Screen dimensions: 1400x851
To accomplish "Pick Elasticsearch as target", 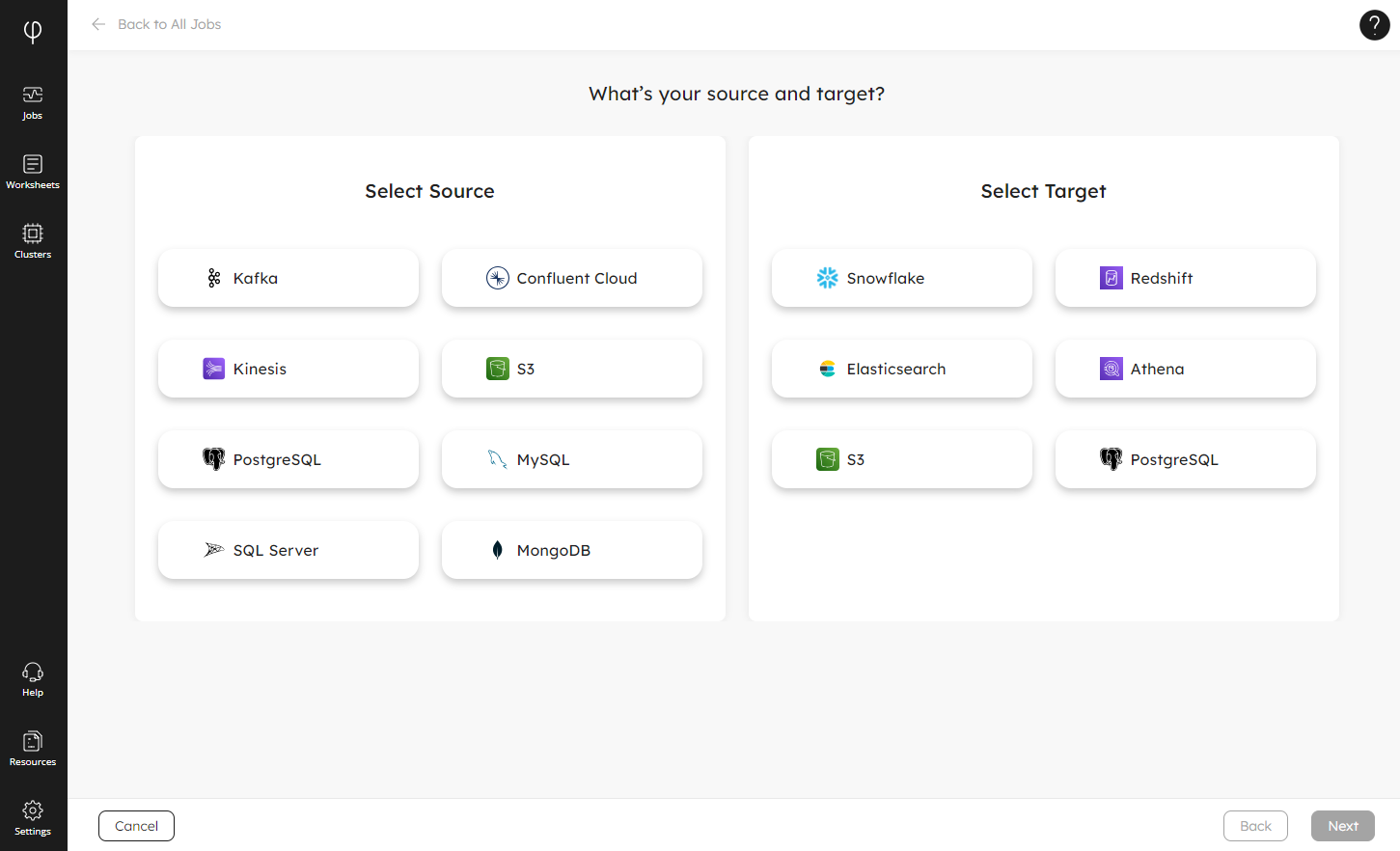I will coord(902,369).
